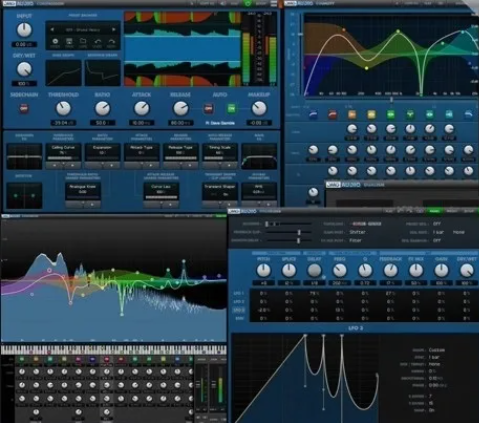Screen dimensions: 479x423
Task: Click the Makeup gain knob
Action: tap(259, 108)
